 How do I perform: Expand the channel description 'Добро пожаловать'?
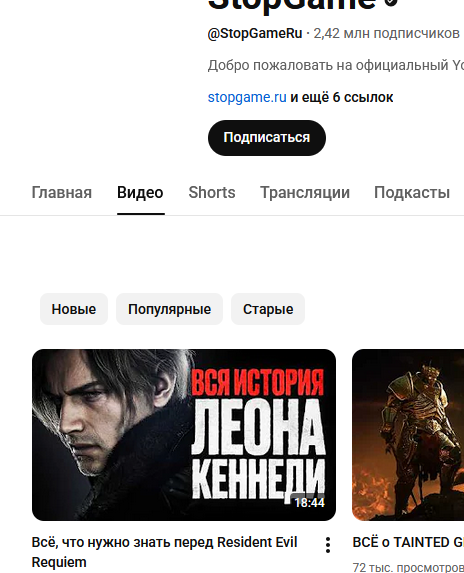(x=335, y=65)
